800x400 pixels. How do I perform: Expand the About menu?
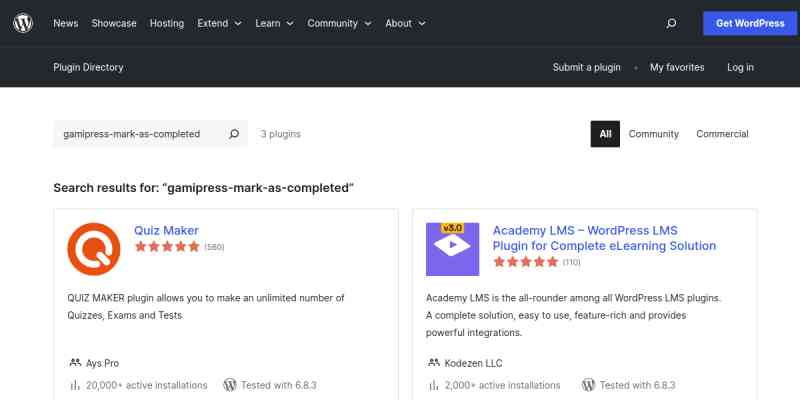pos(405,23)
